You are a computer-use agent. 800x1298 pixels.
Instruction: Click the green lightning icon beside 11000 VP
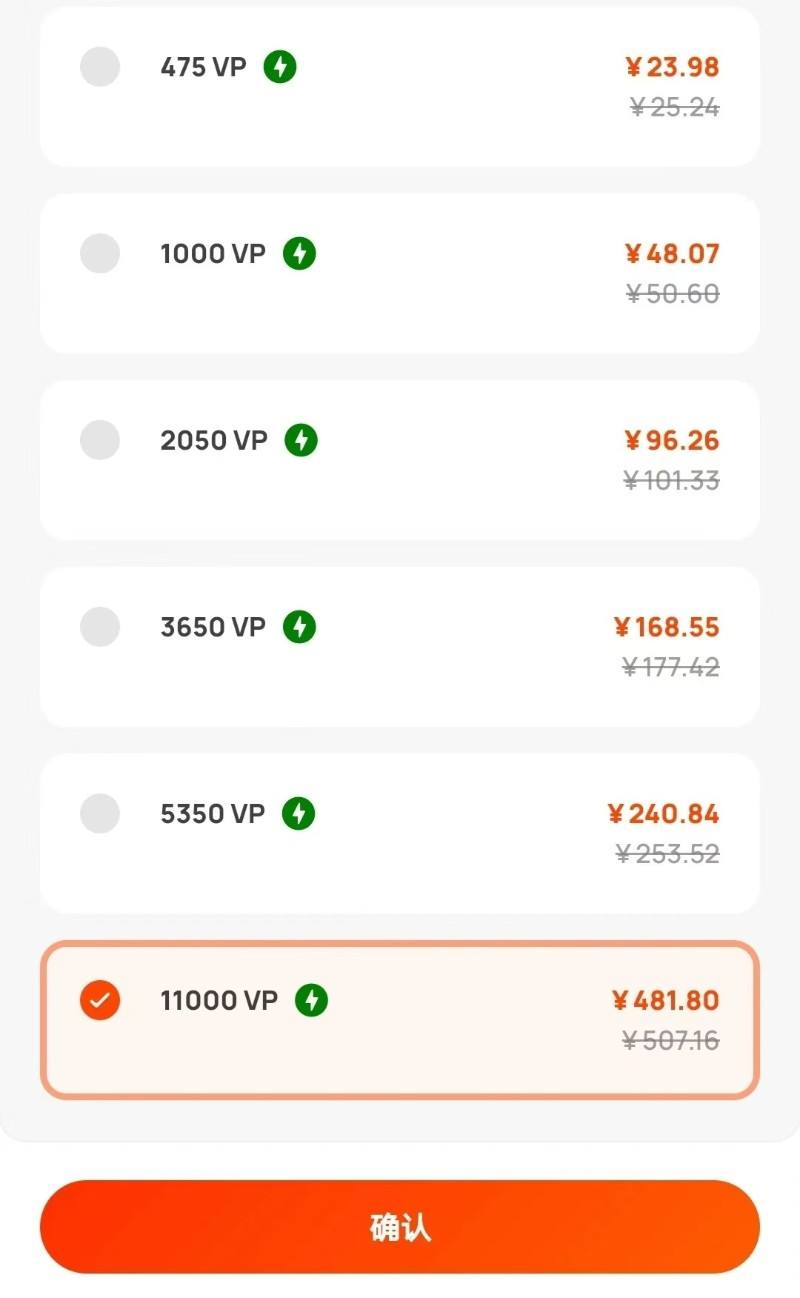(x=311, y=1000)
